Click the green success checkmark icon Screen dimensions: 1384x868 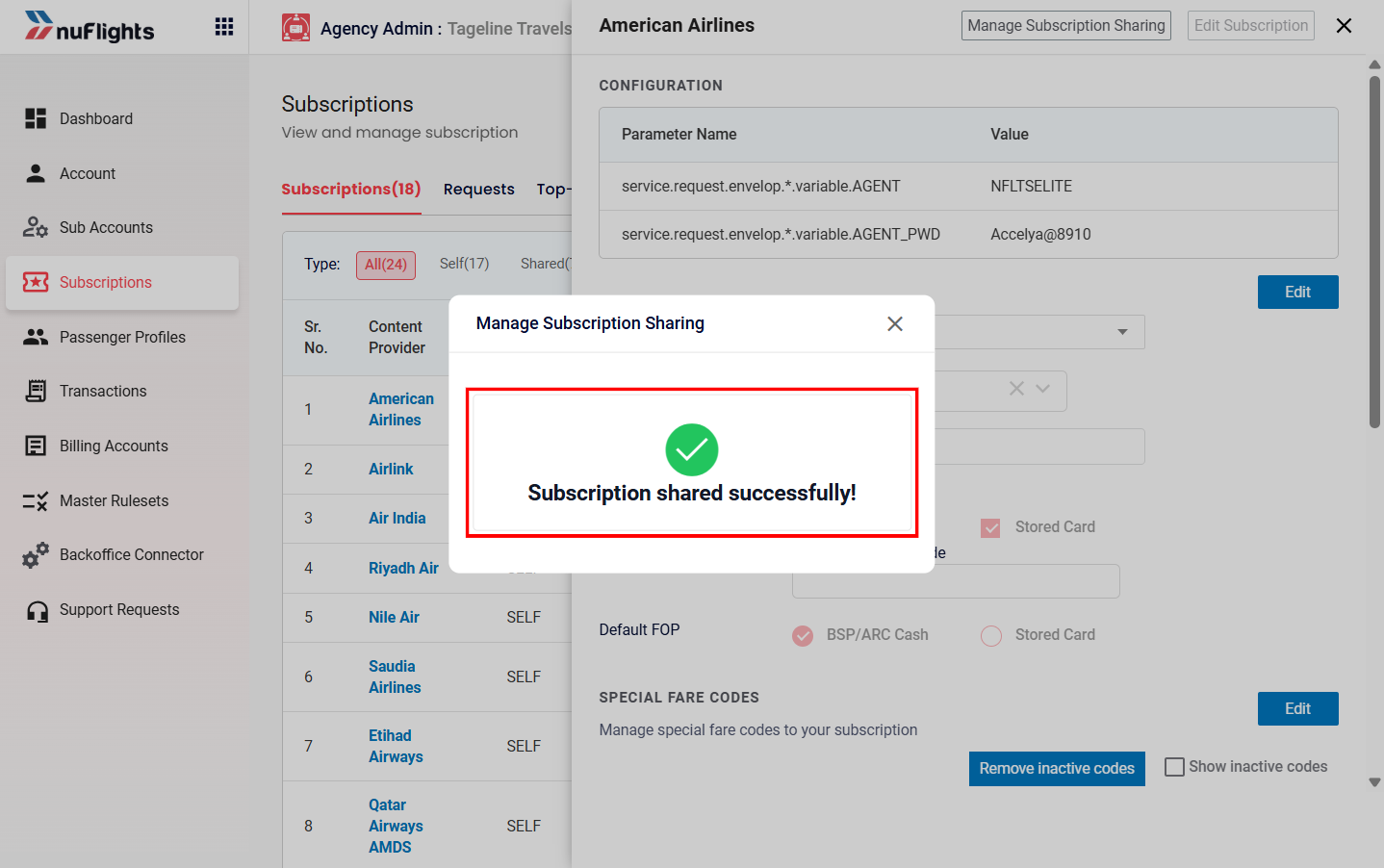click(x=692, y=449)
